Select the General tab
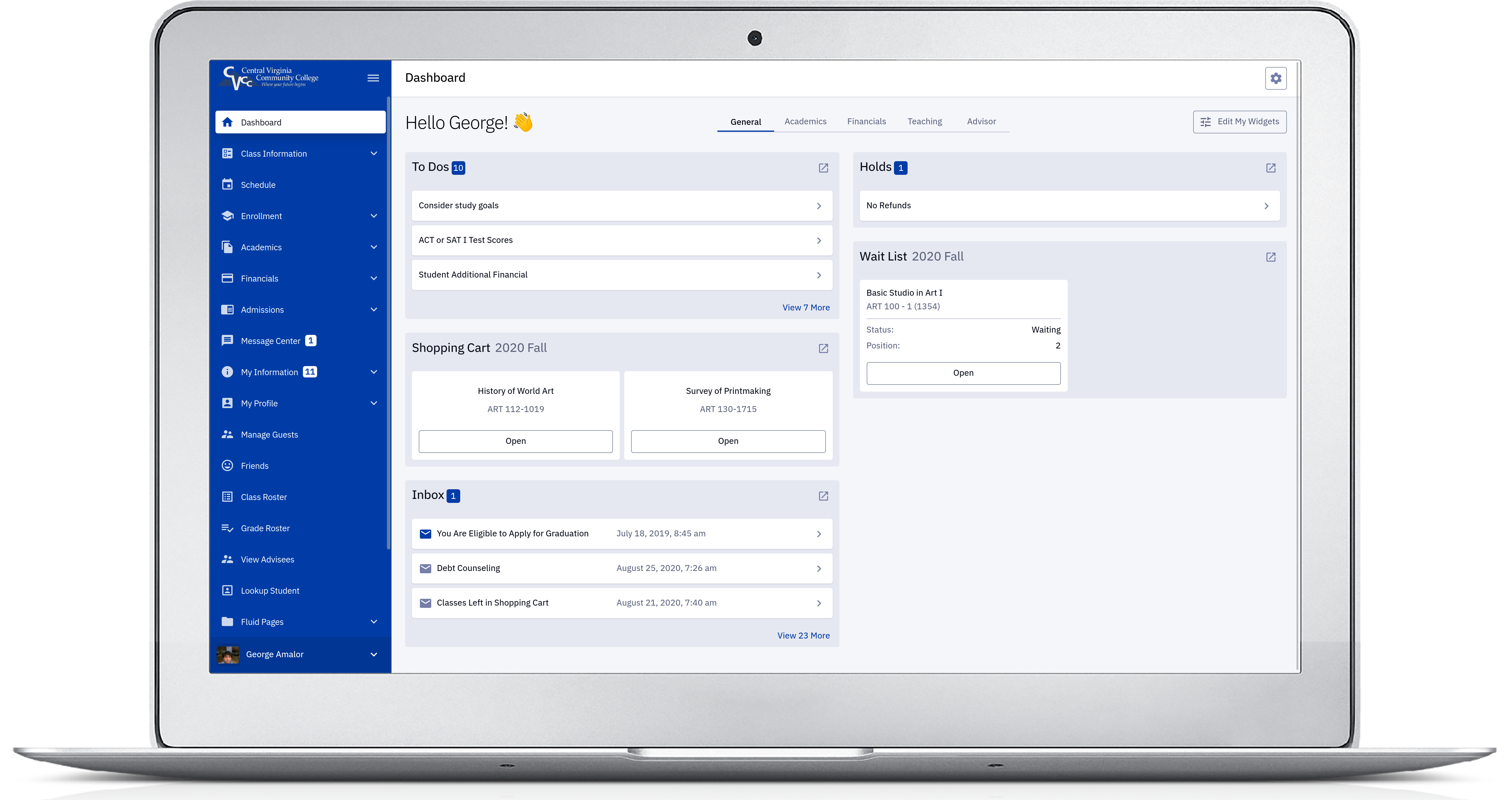The height and width of the screenshot is (800, 1512). (x=745, y=121)
